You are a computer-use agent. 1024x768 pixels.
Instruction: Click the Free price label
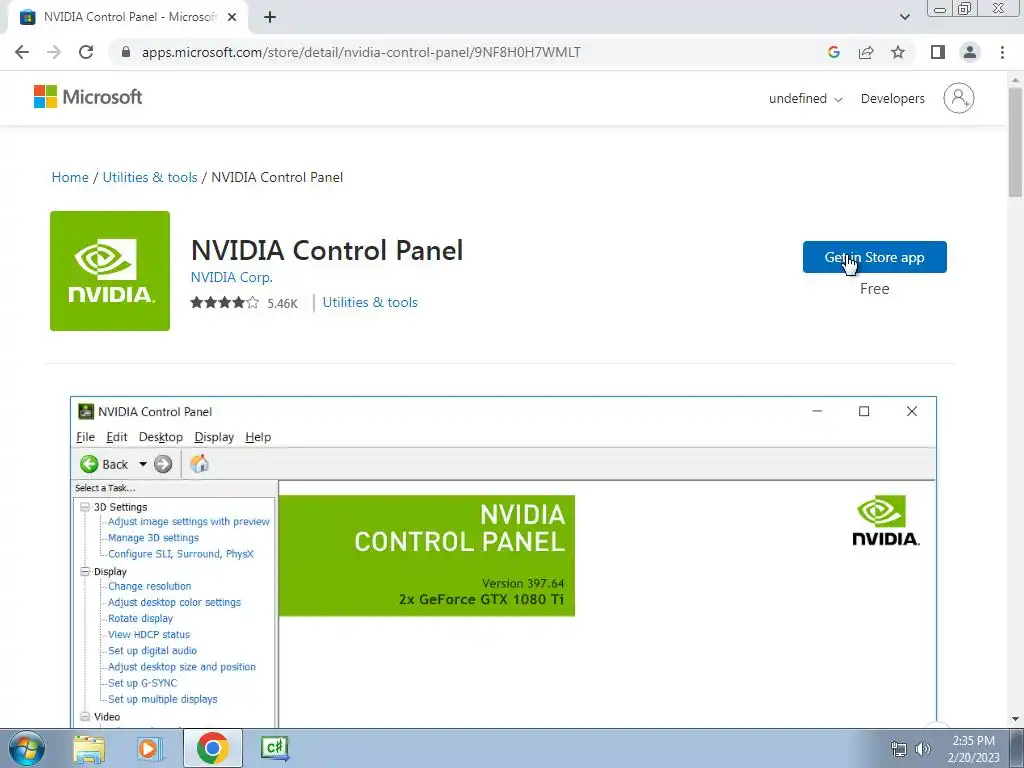click(x=874, y=289)
